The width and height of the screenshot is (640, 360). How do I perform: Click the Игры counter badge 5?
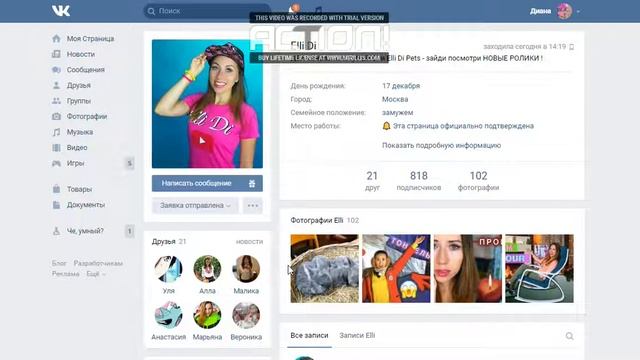click(129, 163)
